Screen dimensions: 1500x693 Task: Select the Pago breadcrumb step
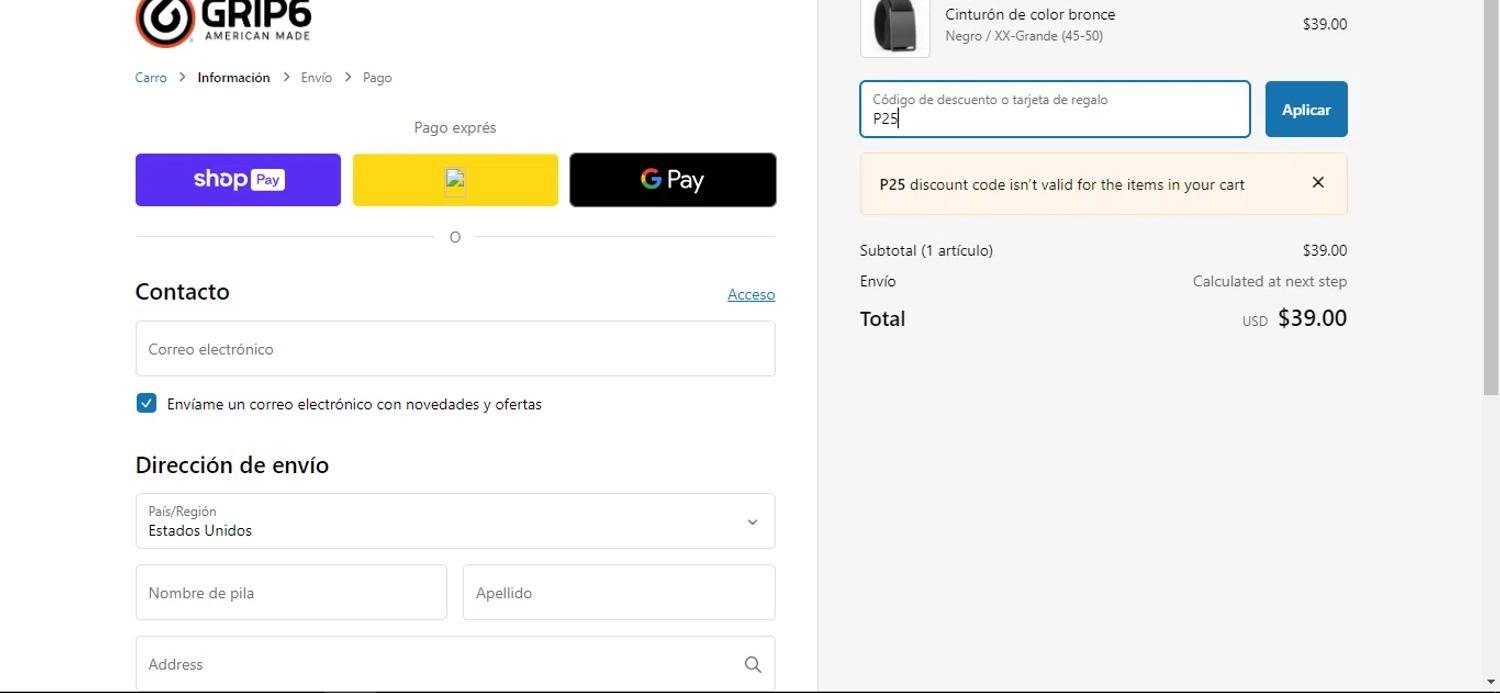[x=377, y=78]
